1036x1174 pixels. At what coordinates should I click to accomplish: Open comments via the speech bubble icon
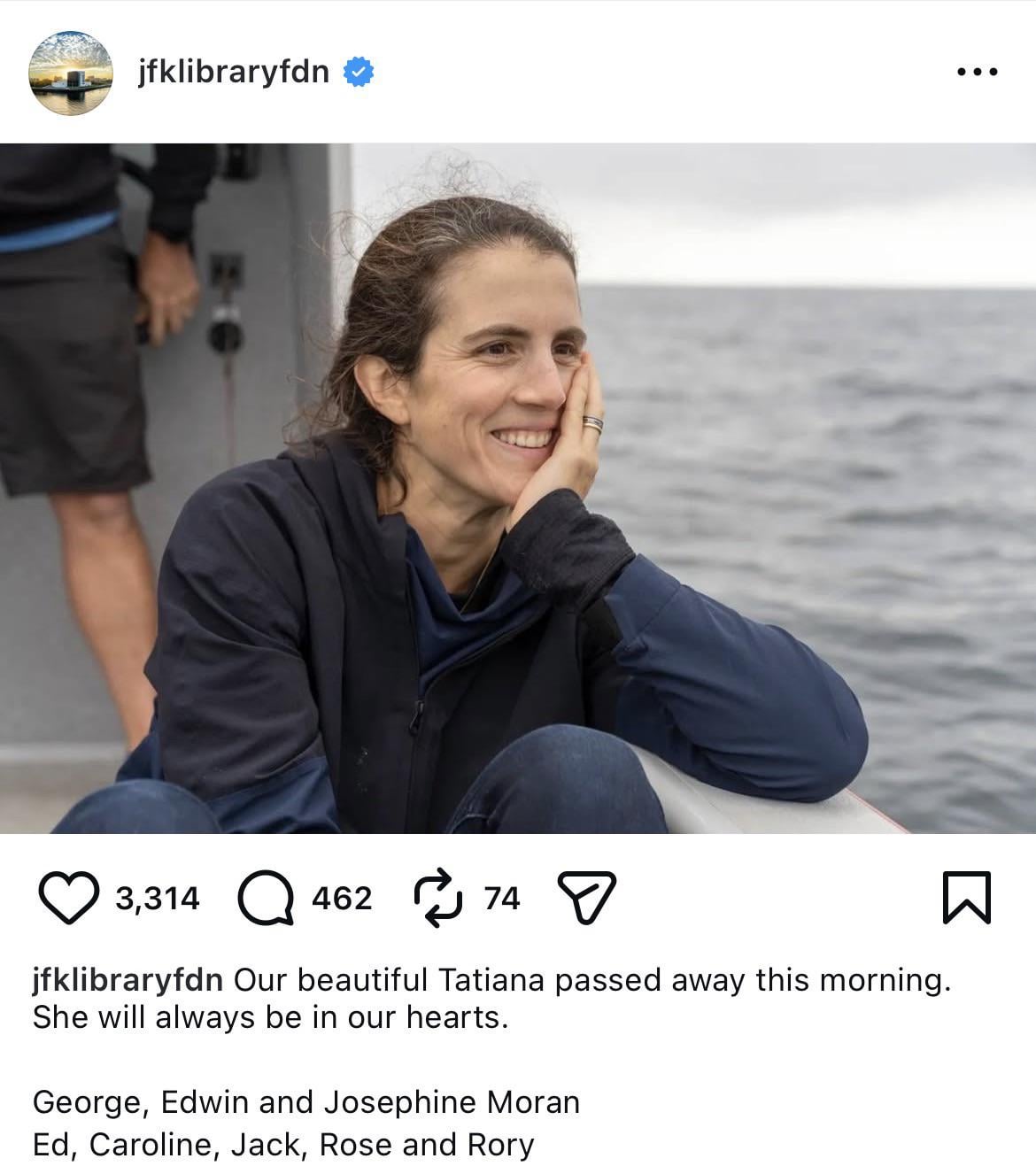pos(266,898)
